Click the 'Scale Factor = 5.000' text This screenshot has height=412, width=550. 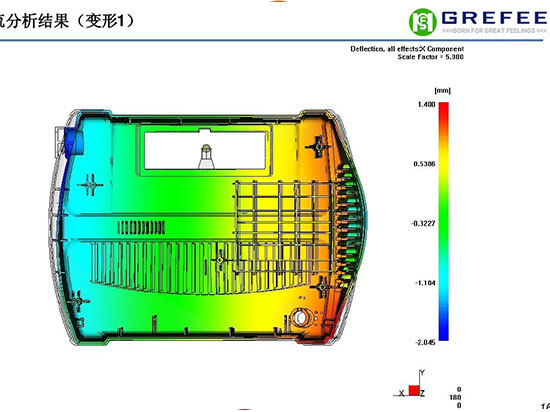430,57
